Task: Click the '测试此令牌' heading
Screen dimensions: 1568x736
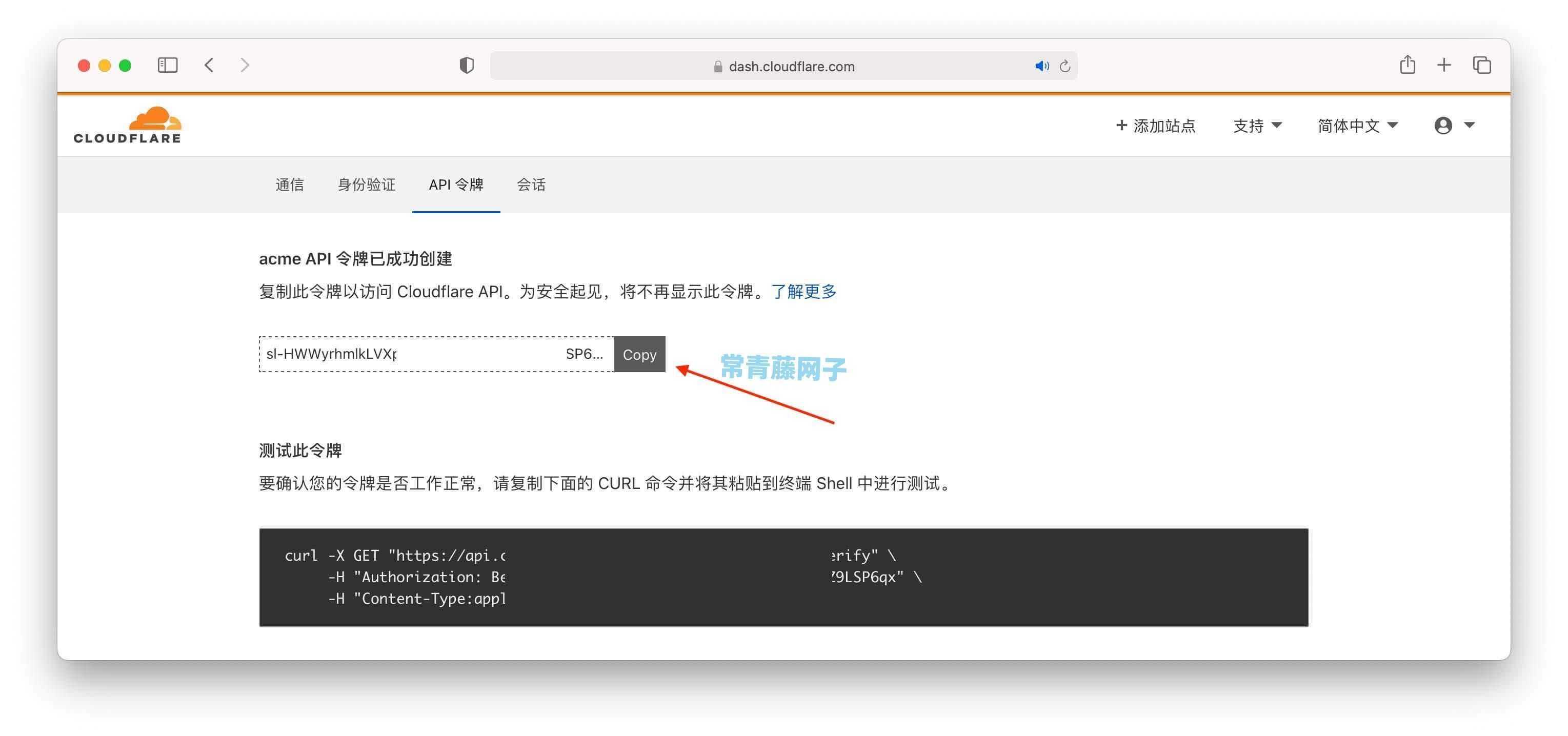Action: point(300,450)
